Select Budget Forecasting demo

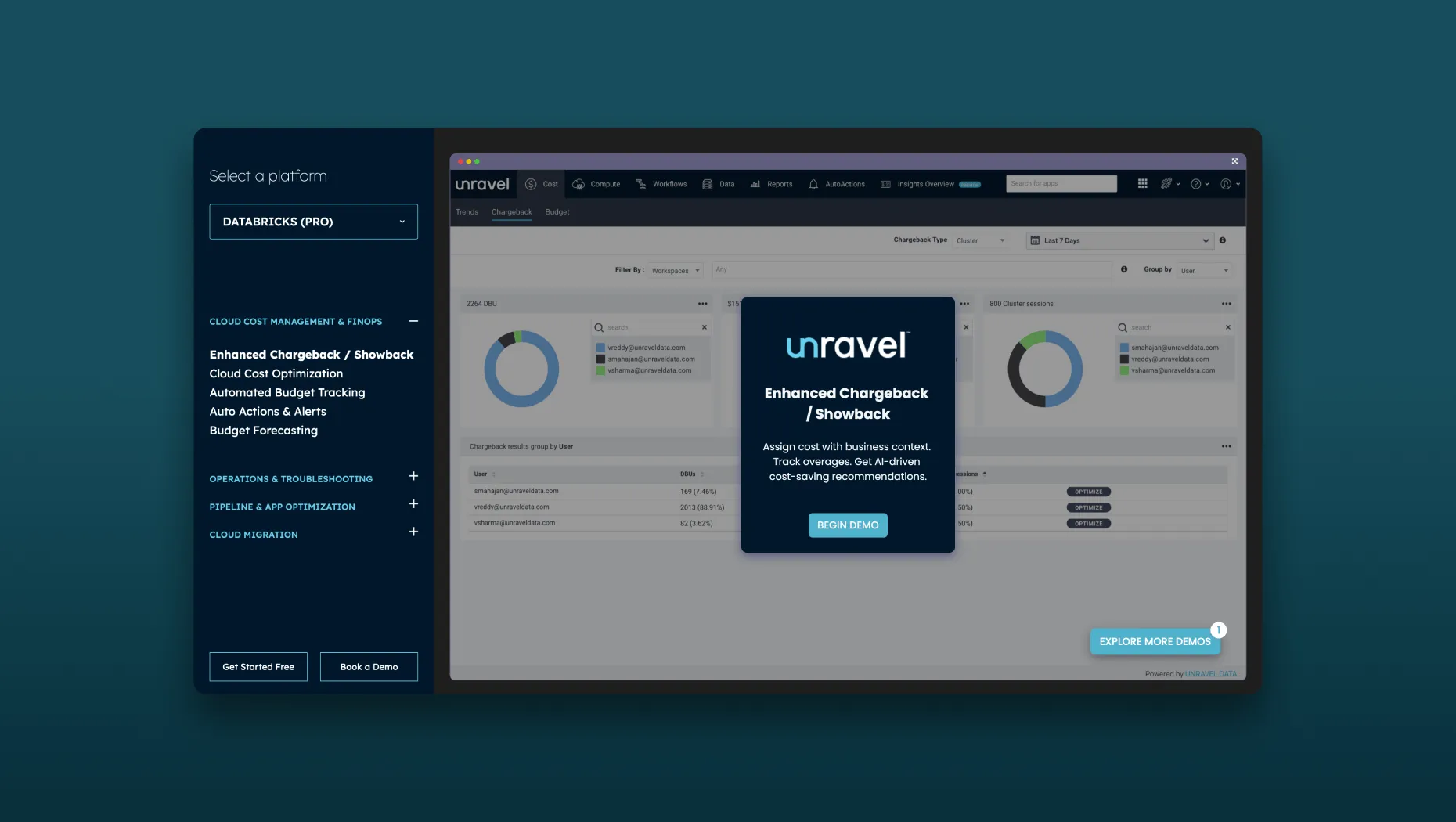pyautogui.click(x=264, y=431)
